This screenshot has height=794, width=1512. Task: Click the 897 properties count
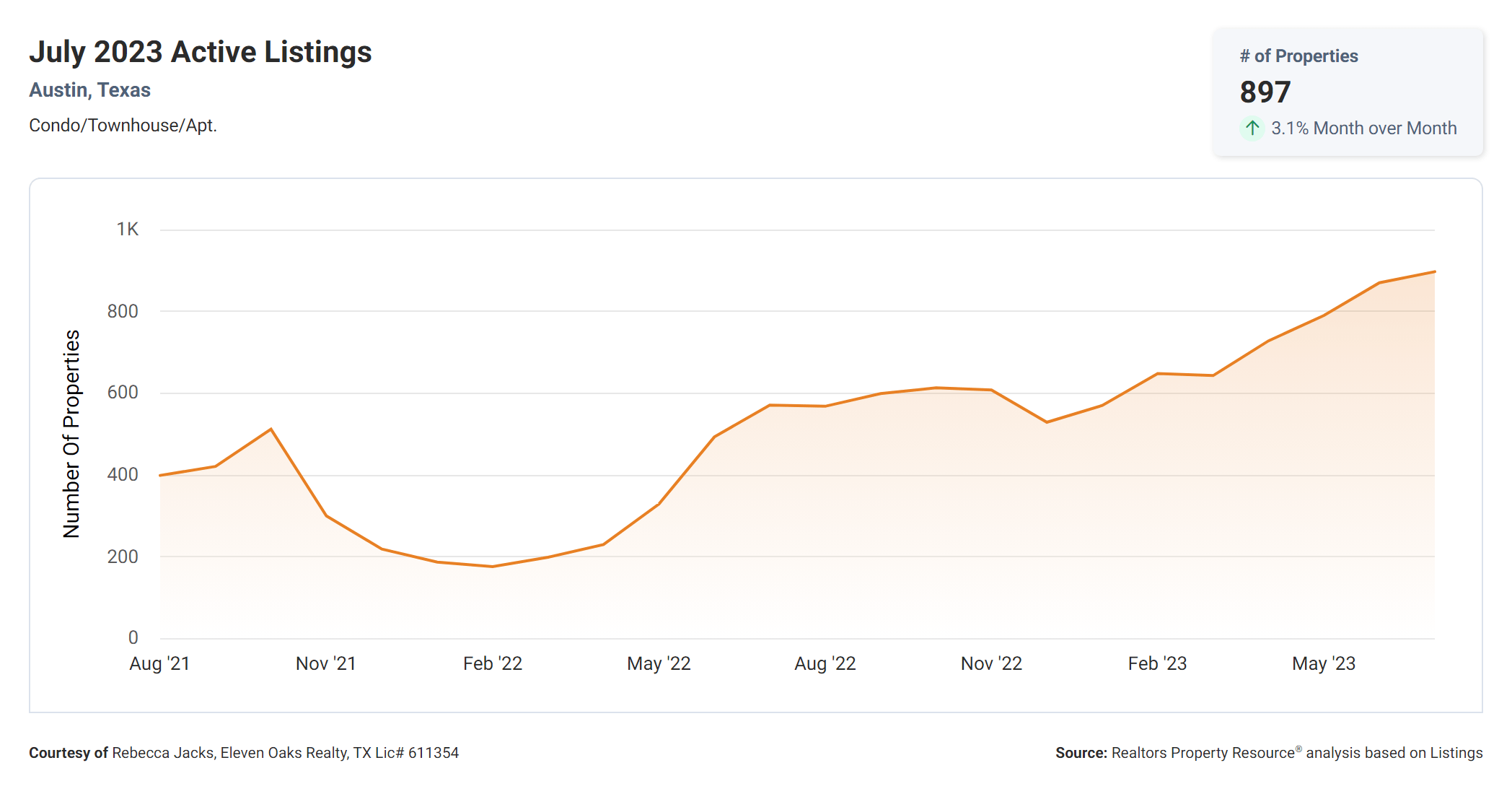1265,92
